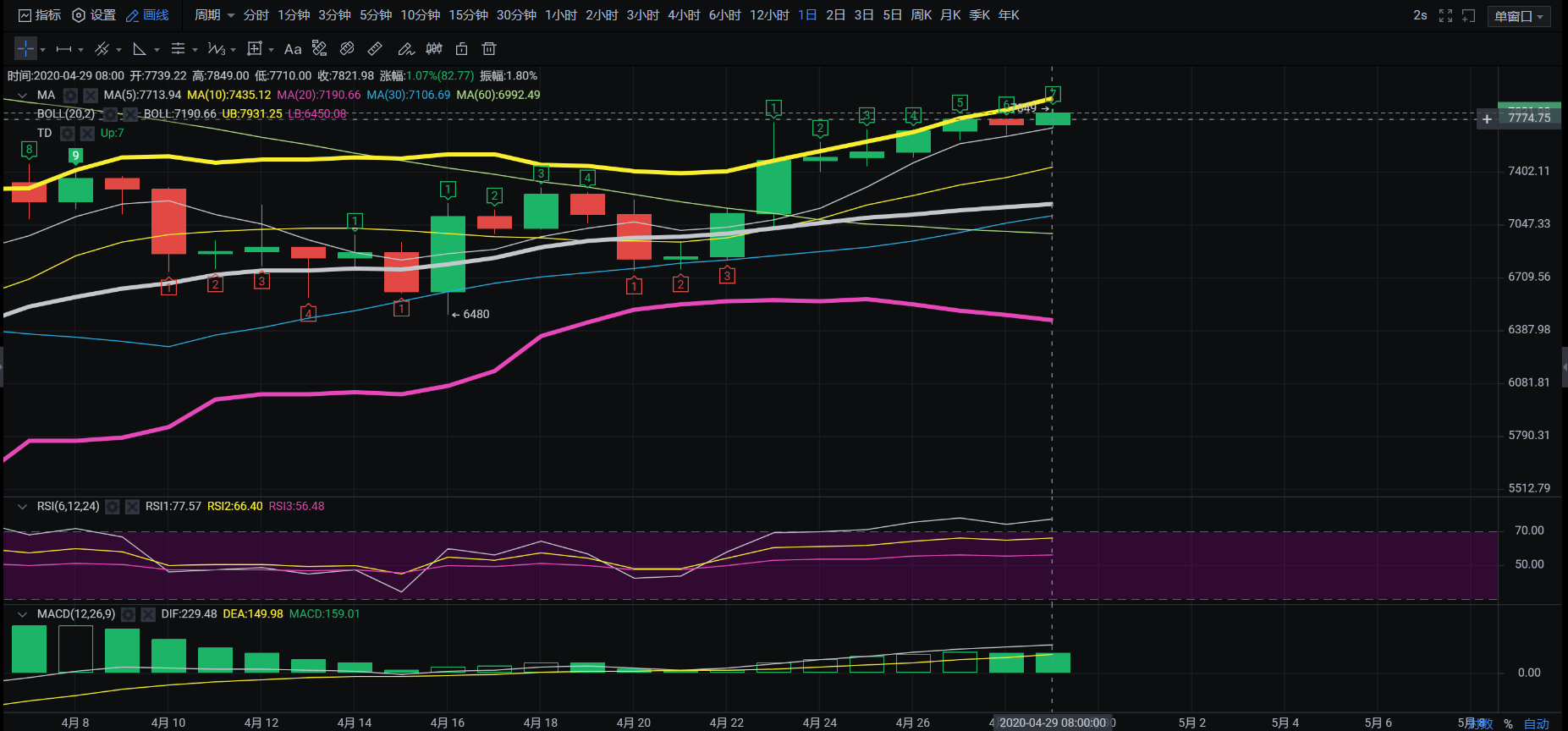Open RSI indicator gear settings
The width and height of the screenshot is (1568, 731).
[113, 507]
